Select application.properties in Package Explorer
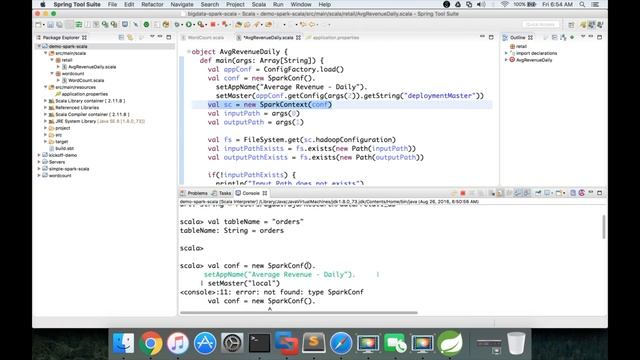This screenshot has width=640, height=360. (84, 94)
